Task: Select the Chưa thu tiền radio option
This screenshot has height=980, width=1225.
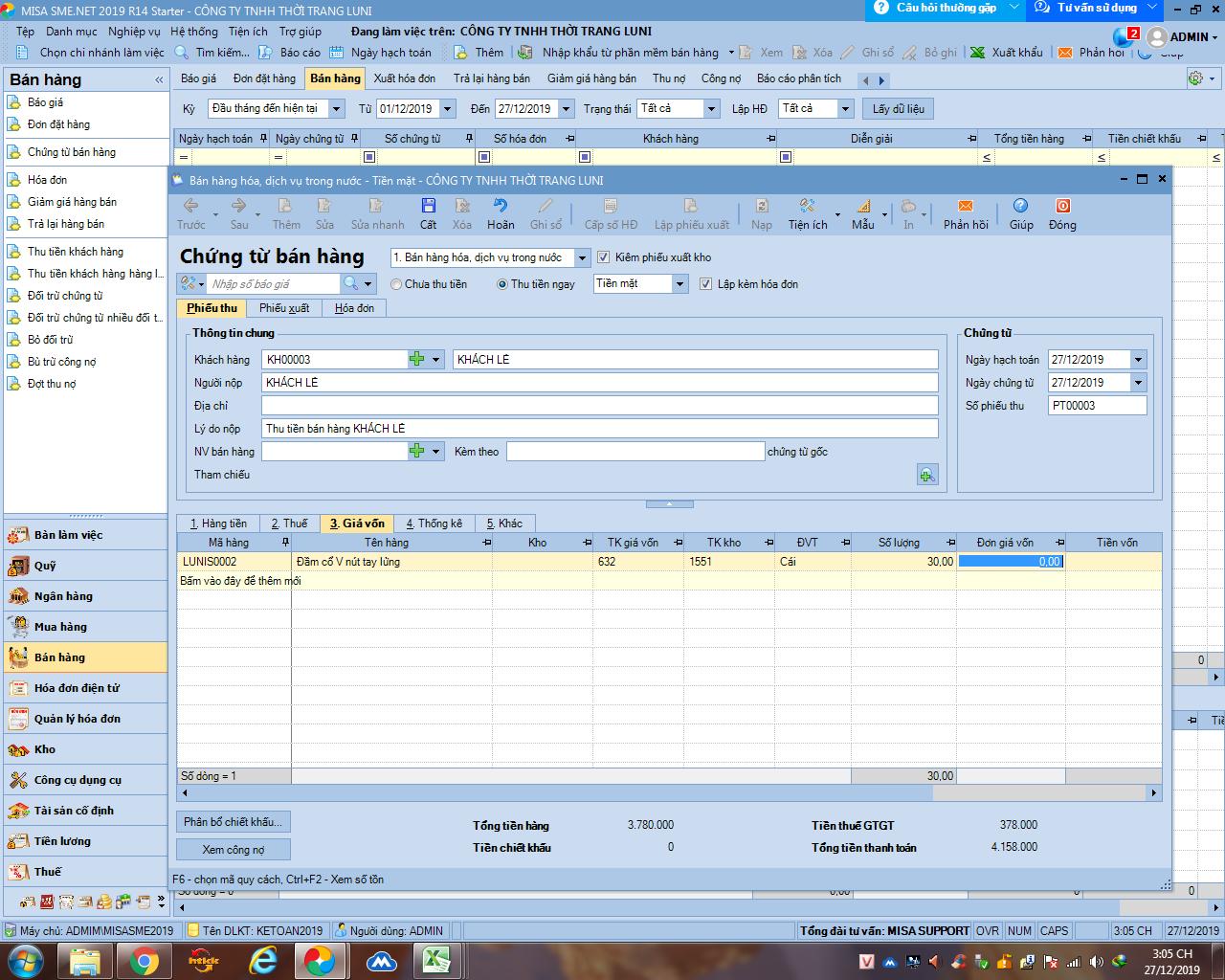Action: pos(396,284)
